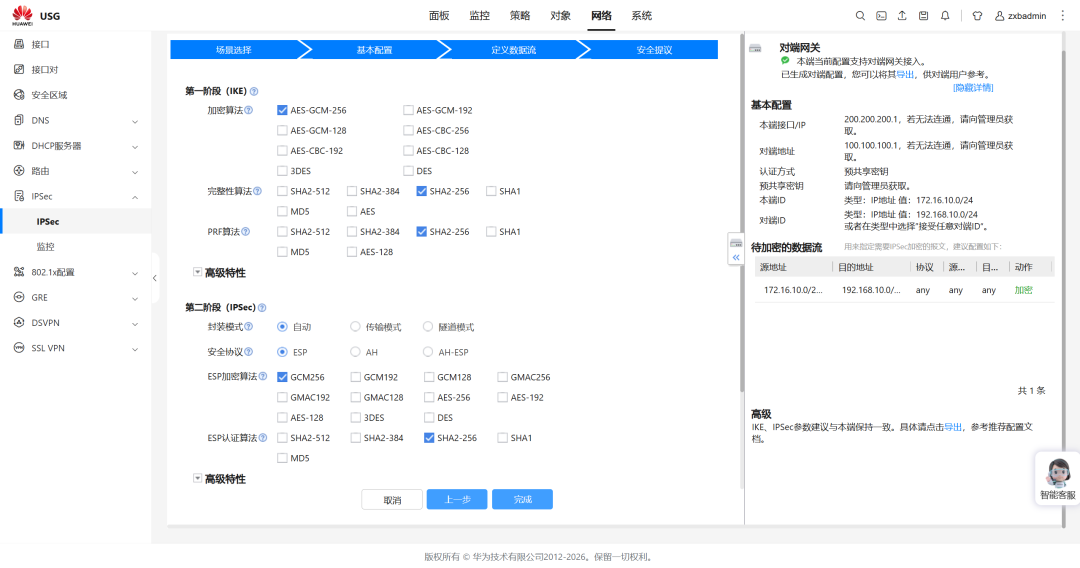Check the GMAC256 ESP checkbox

(x=502, y=377)
